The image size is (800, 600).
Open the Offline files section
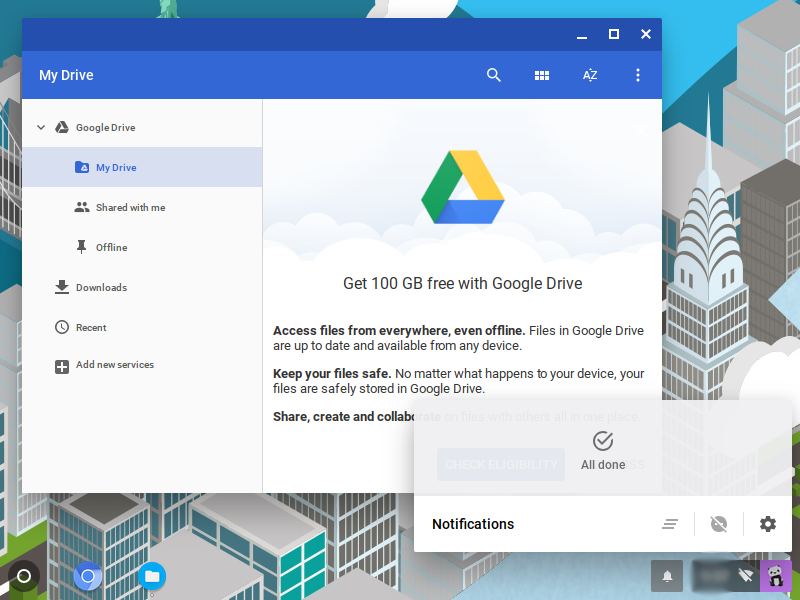(111, 248)
